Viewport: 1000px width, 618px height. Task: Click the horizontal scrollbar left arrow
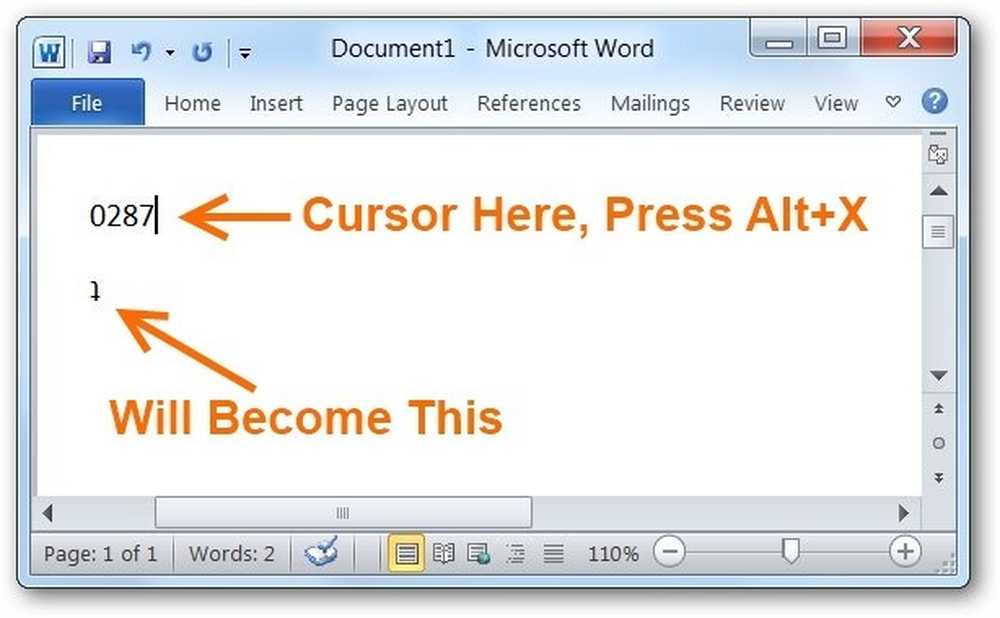[47, 513]
